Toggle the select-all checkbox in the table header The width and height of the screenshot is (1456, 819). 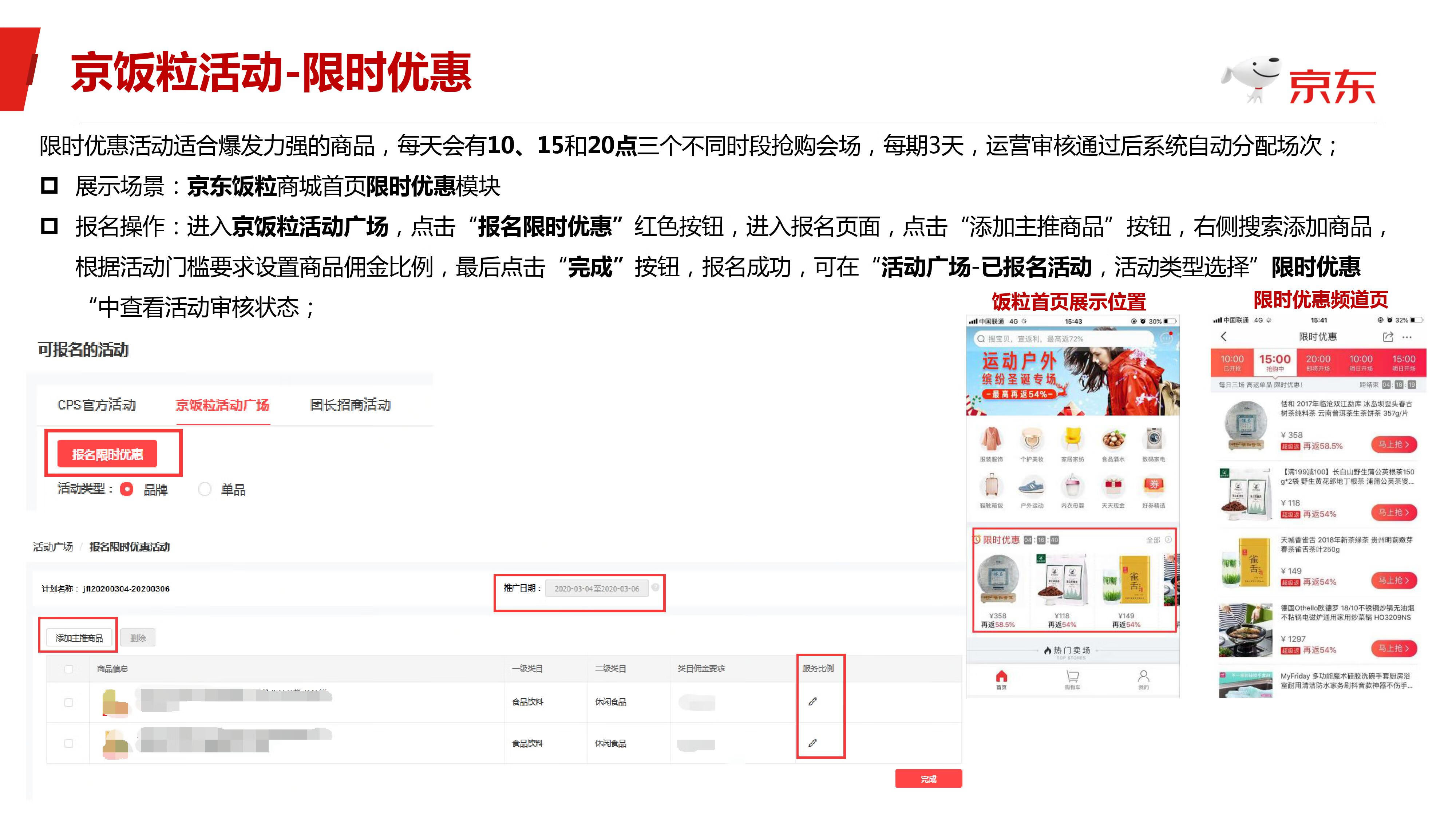(x=69, y=669)
